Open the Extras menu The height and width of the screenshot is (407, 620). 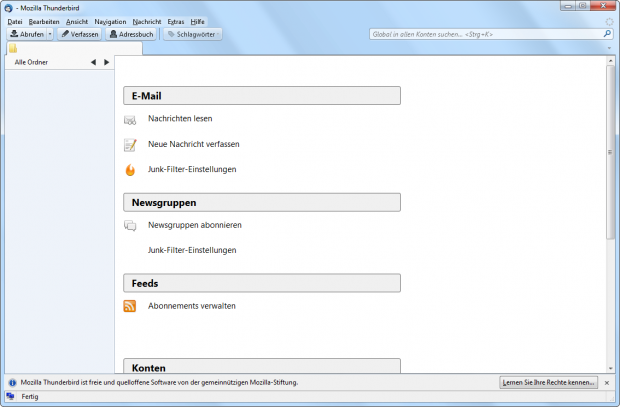pos(176,22)
